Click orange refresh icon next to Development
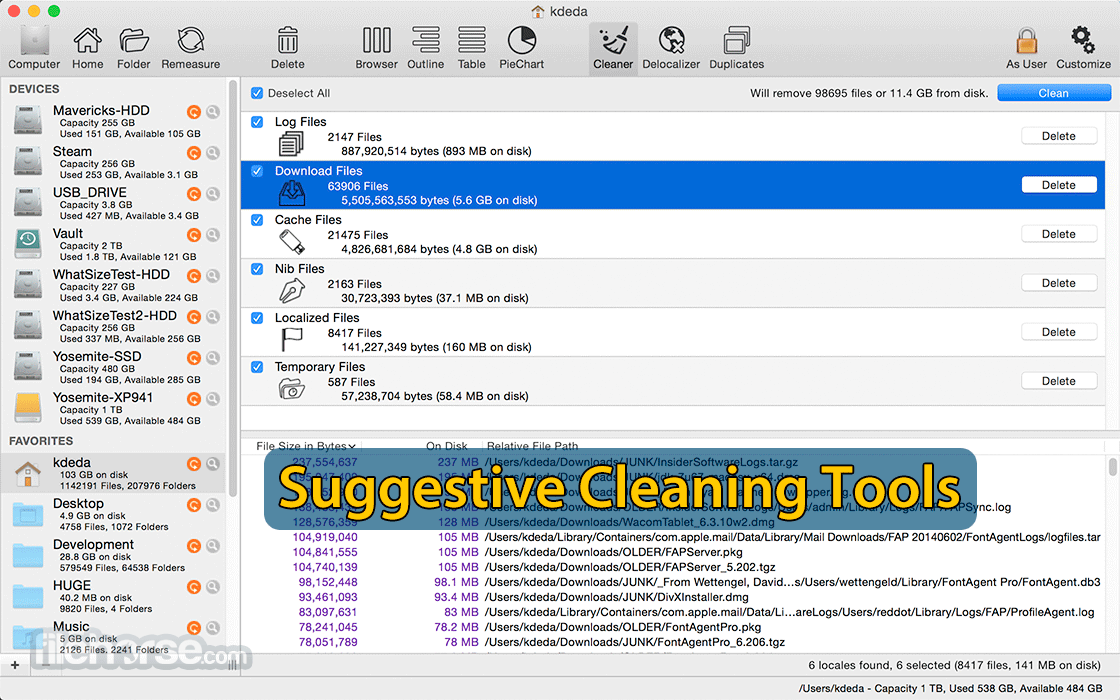This screenshot has width=1120, height=700. point(194,546)
